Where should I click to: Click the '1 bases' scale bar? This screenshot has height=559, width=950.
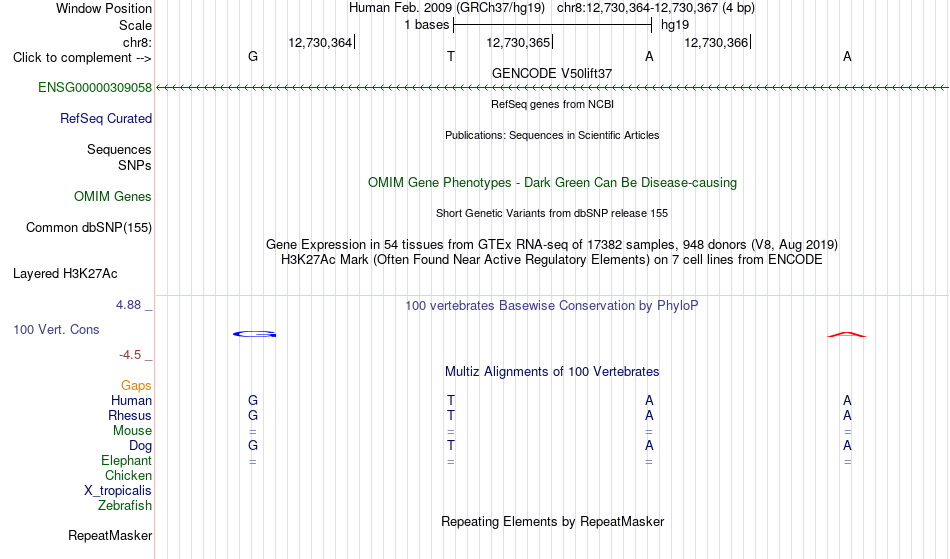click(552, 25)
